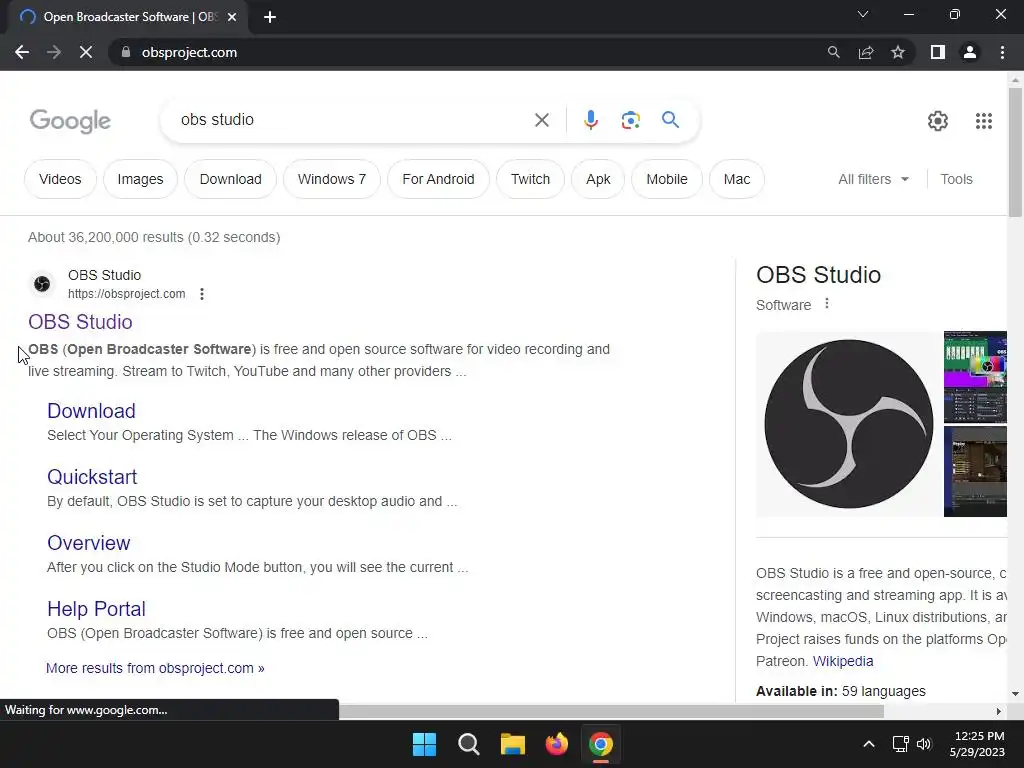Start voice search with microphone icon

[590, 120]
